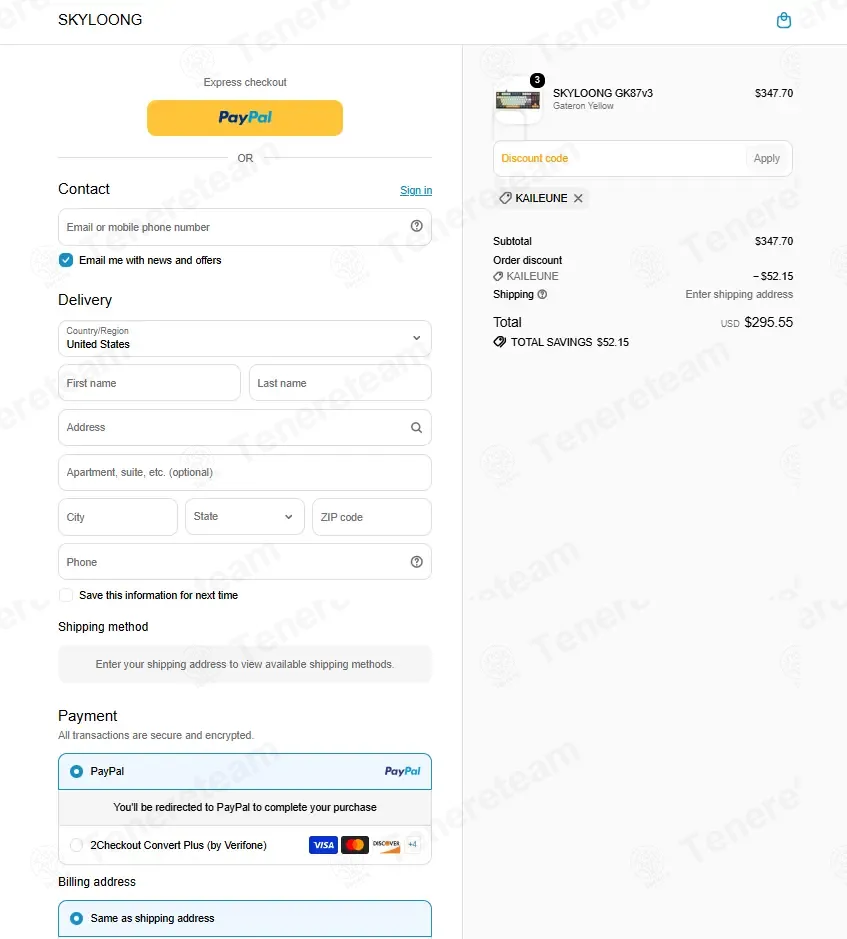Open the Country/Region dropdown
The image size is (847, 939).
[244, 338]
